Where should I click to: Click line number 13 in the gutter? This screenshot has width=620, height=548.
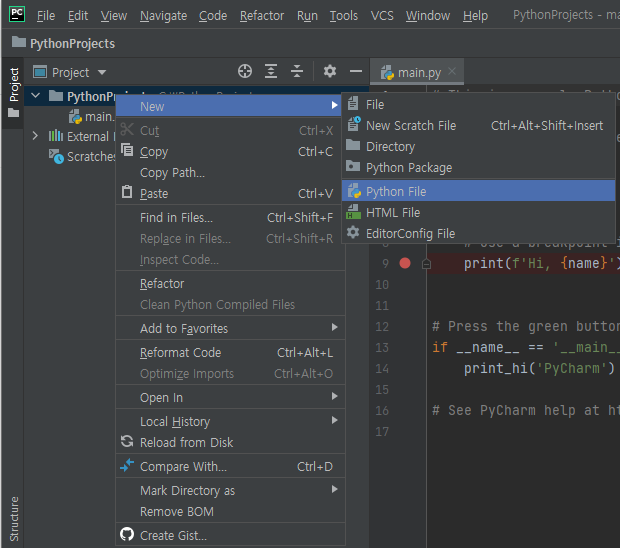pos(382,348)
